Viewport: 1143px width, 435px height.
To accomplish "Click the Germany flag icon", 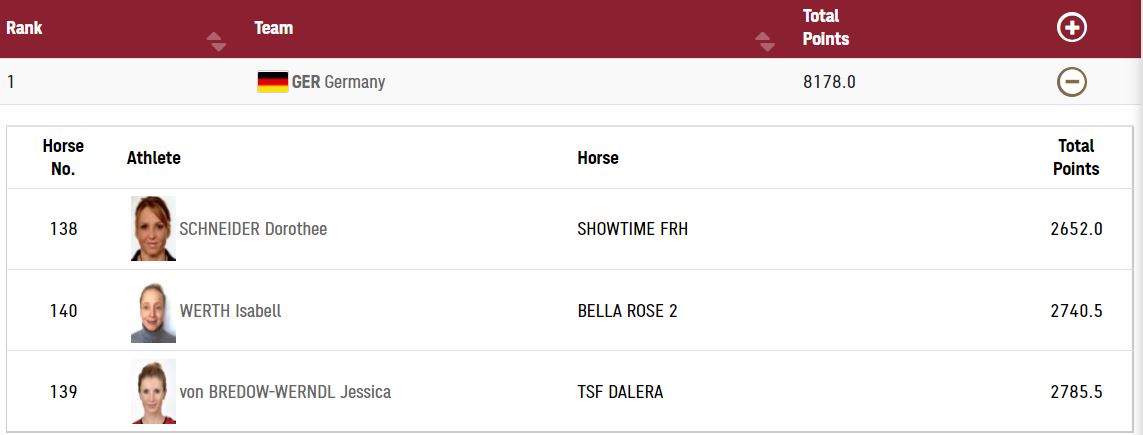I will coord(272,82).
